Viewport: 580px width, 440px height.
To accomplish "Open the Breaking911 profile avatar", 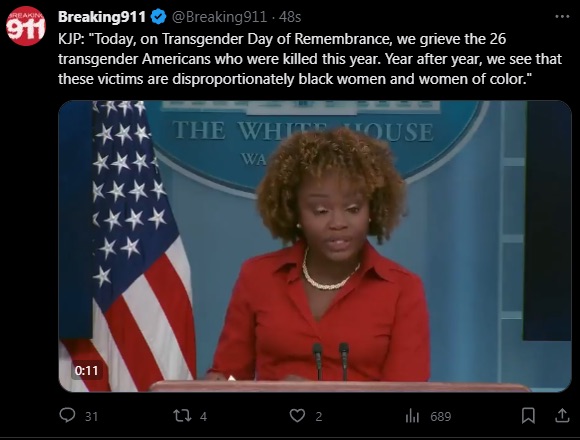I will pos(26,26).
